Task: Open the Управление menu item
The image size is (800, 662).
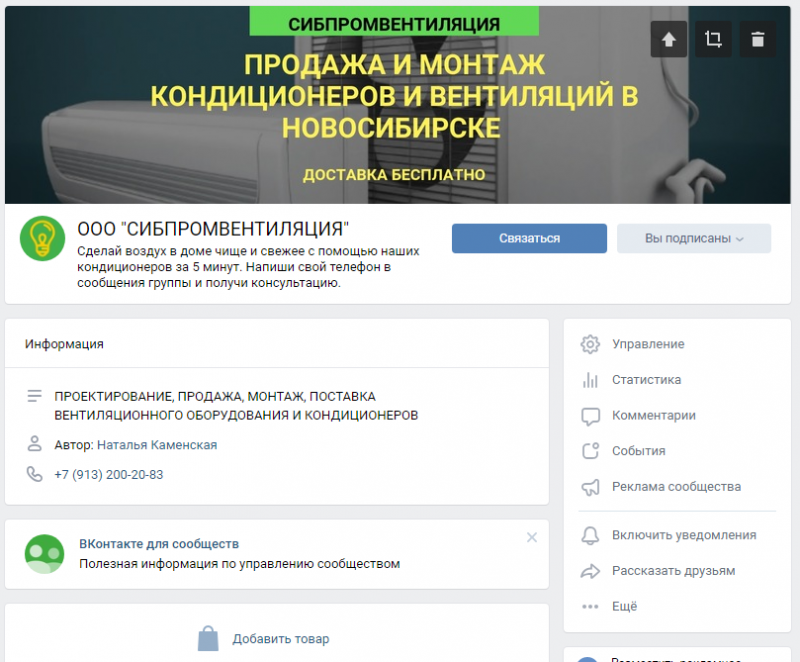Action: [648, 344]
